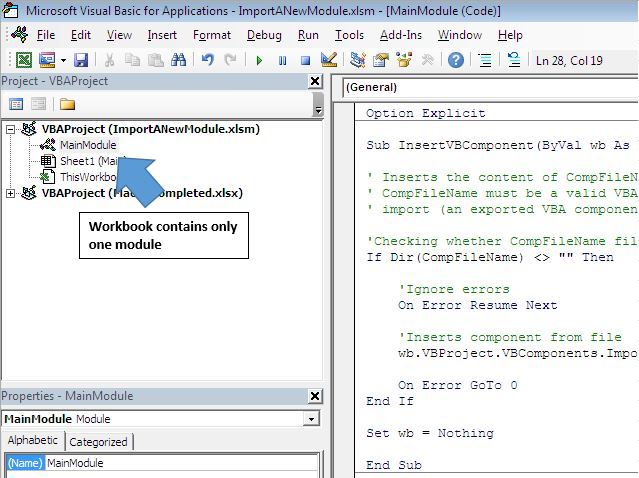Select ThisWorkbook in project tree
The width and height of the screenshot is (639, 478).
88,177
